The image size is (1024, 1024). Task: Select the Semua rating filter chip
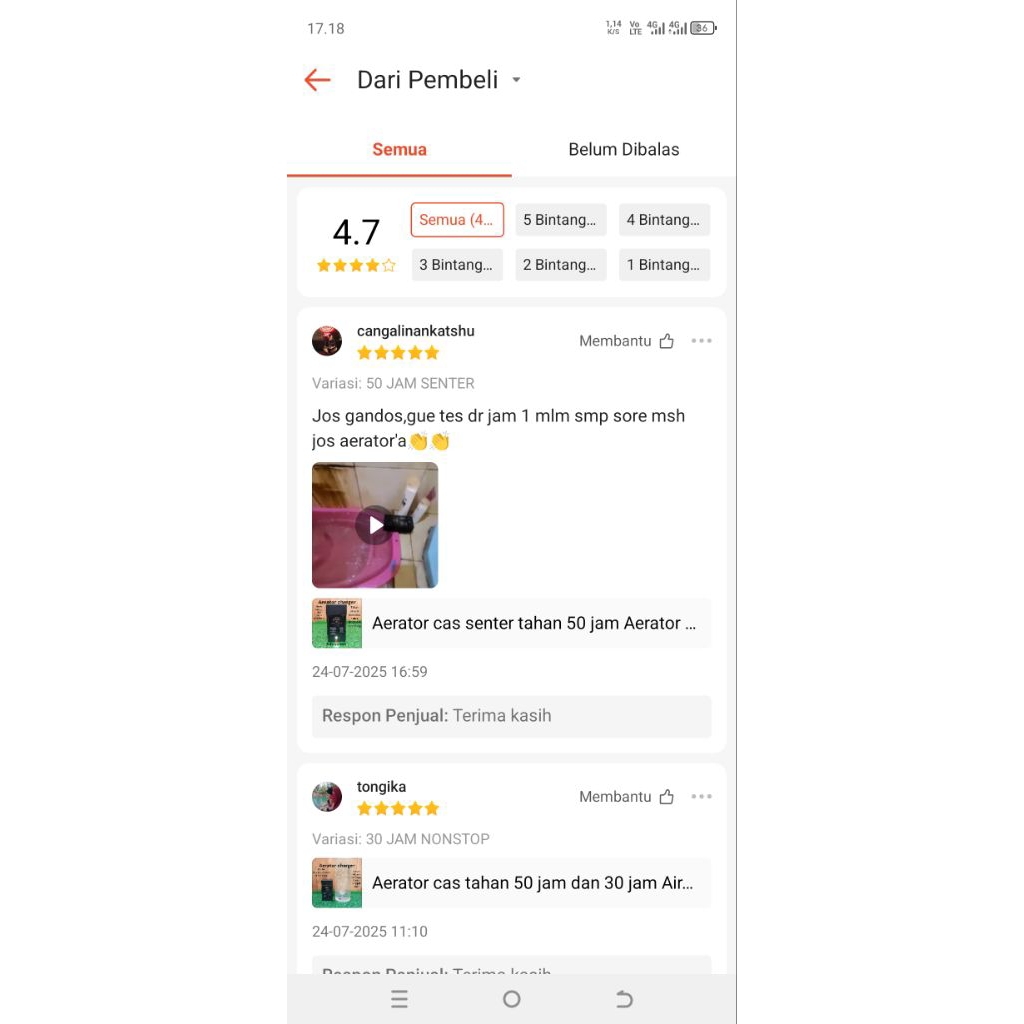[x=457, y=219]
